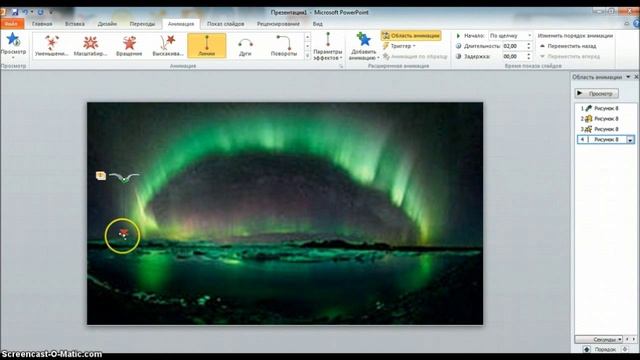
Task: Select the Выскакивание bounce animation
Action: (x=168, y=45)
